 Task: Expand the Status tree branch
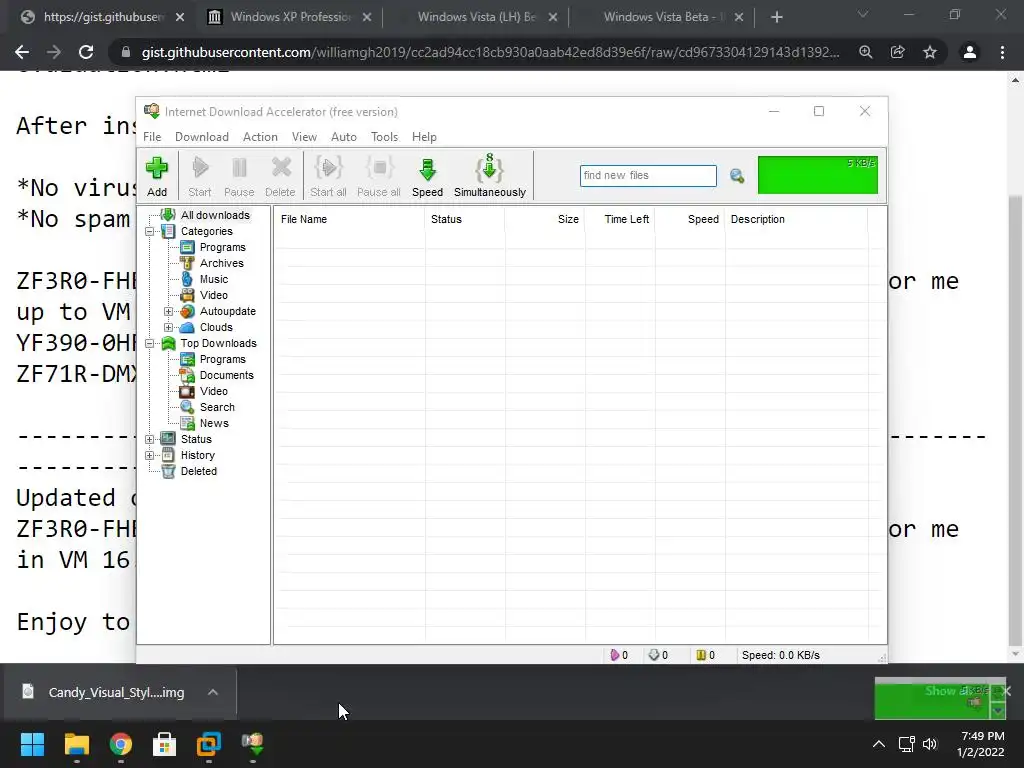coord(150,439)
